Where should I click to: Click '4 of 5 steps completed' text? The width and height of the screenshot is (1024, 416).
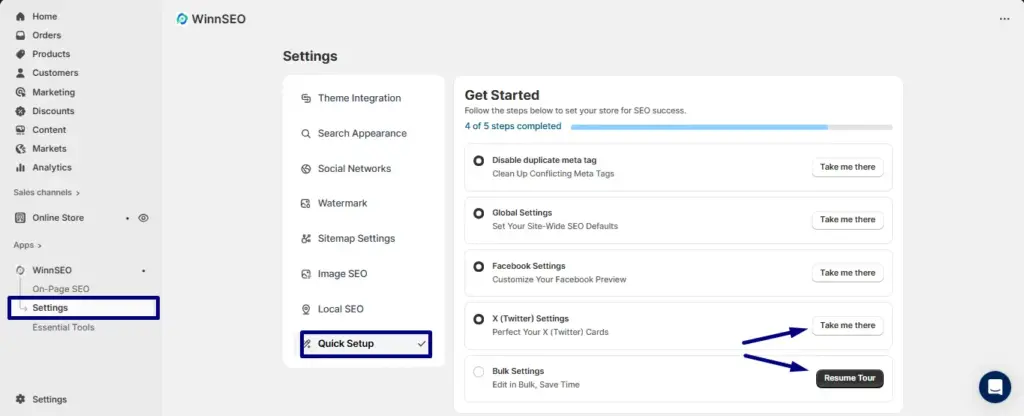pyautogui.click(x=513, y=126)
